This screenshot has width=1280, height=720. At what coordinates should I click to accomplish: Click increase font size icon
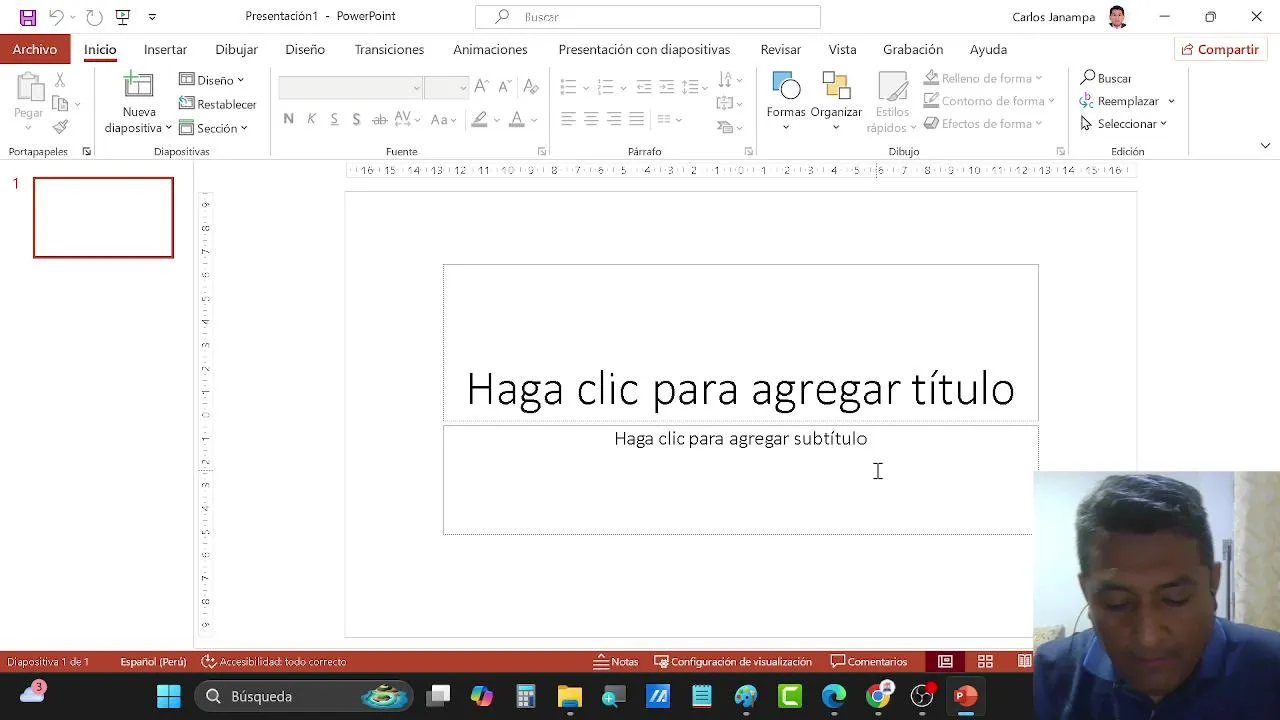[x=482, y=87]
